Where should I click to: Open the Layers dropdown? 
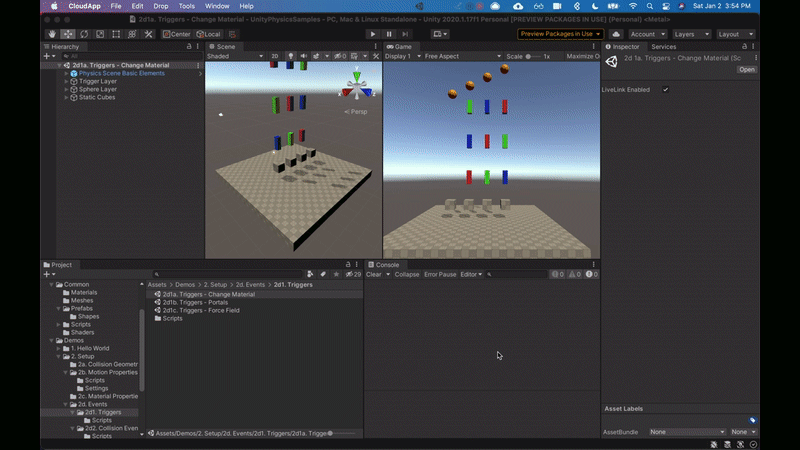[691, 34]
